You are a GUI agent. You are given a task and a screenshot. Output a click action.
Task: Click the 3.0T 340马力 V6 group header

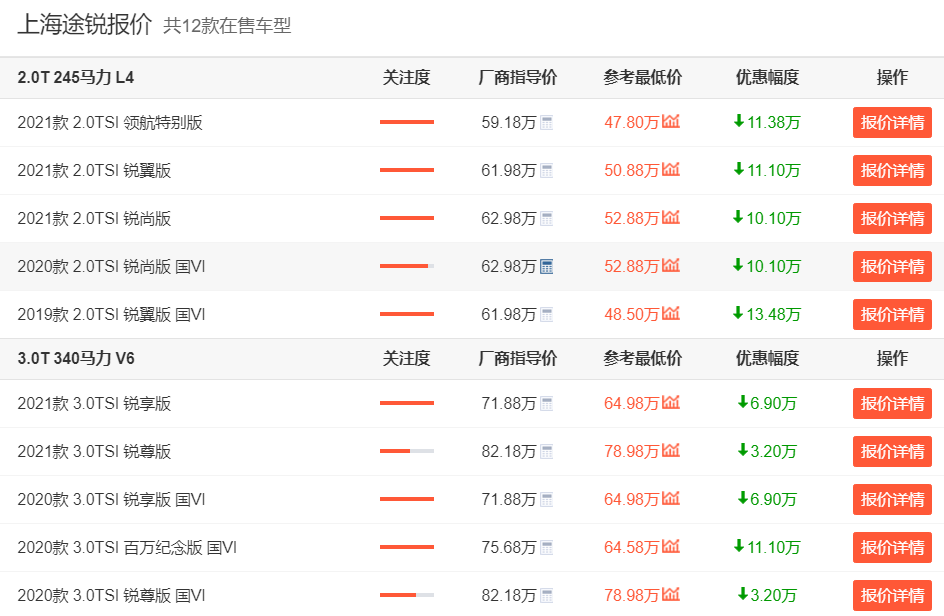[x=76, y=359]
